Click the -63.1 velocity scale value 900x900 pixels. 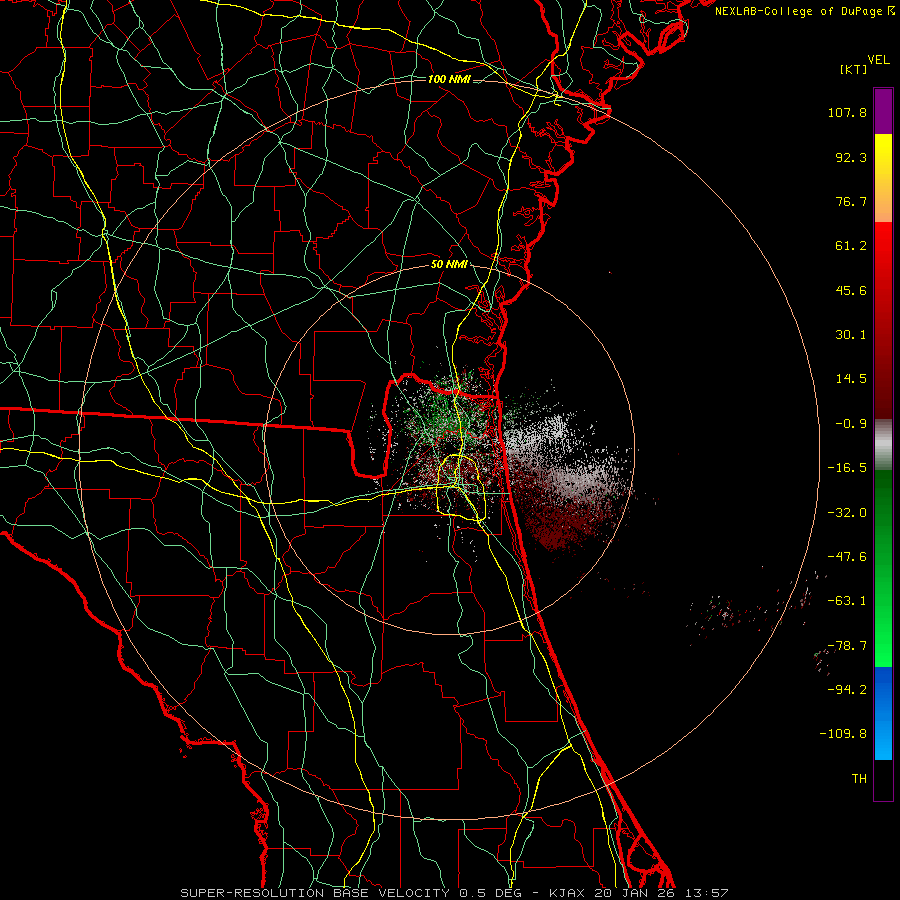[847, 601]
